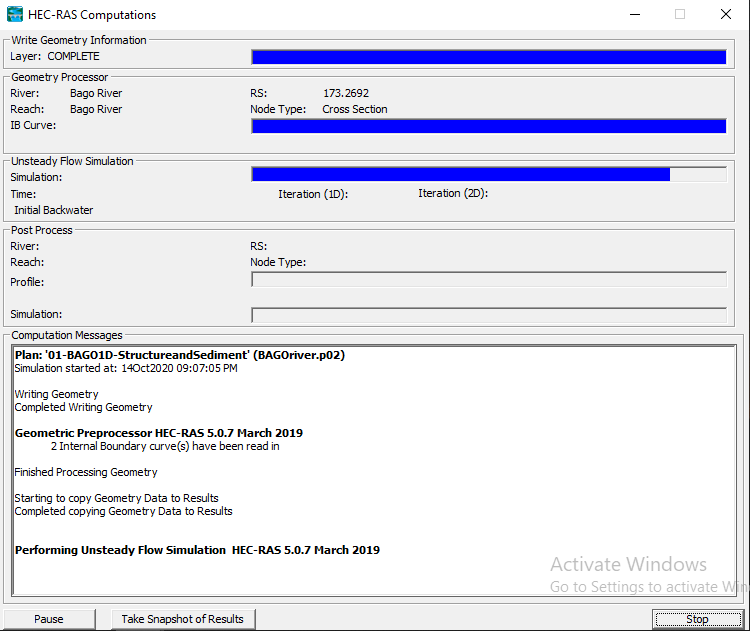This screenshot has width=750, height=631.
Task: Click the 'COMPLETE' layer status text
Action: click(73, 56)
